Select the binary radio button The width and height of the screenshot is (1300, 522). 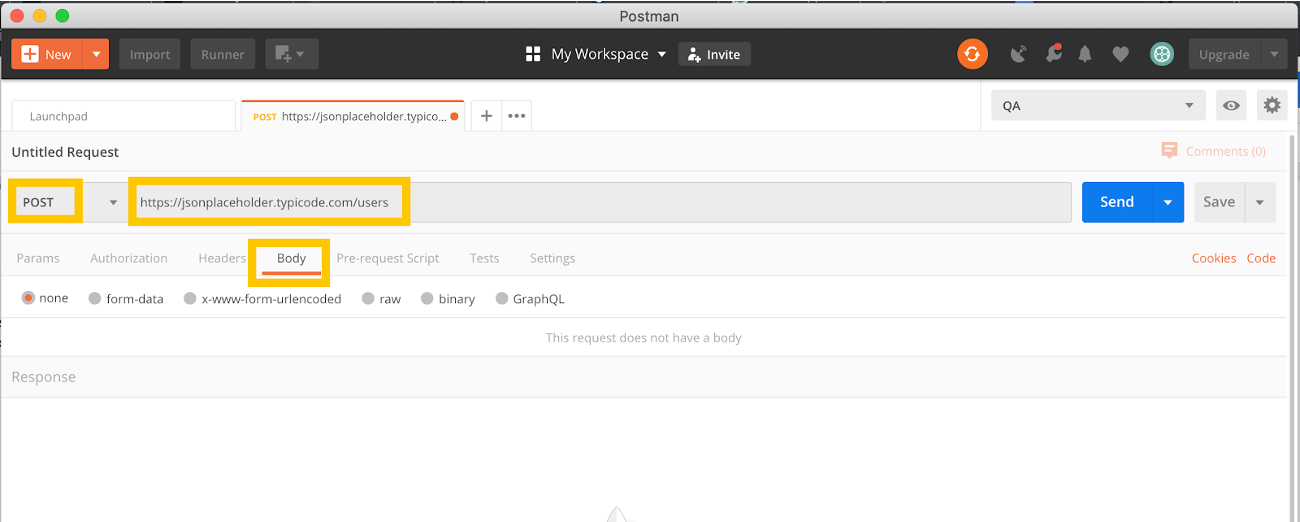coord(427,298)
